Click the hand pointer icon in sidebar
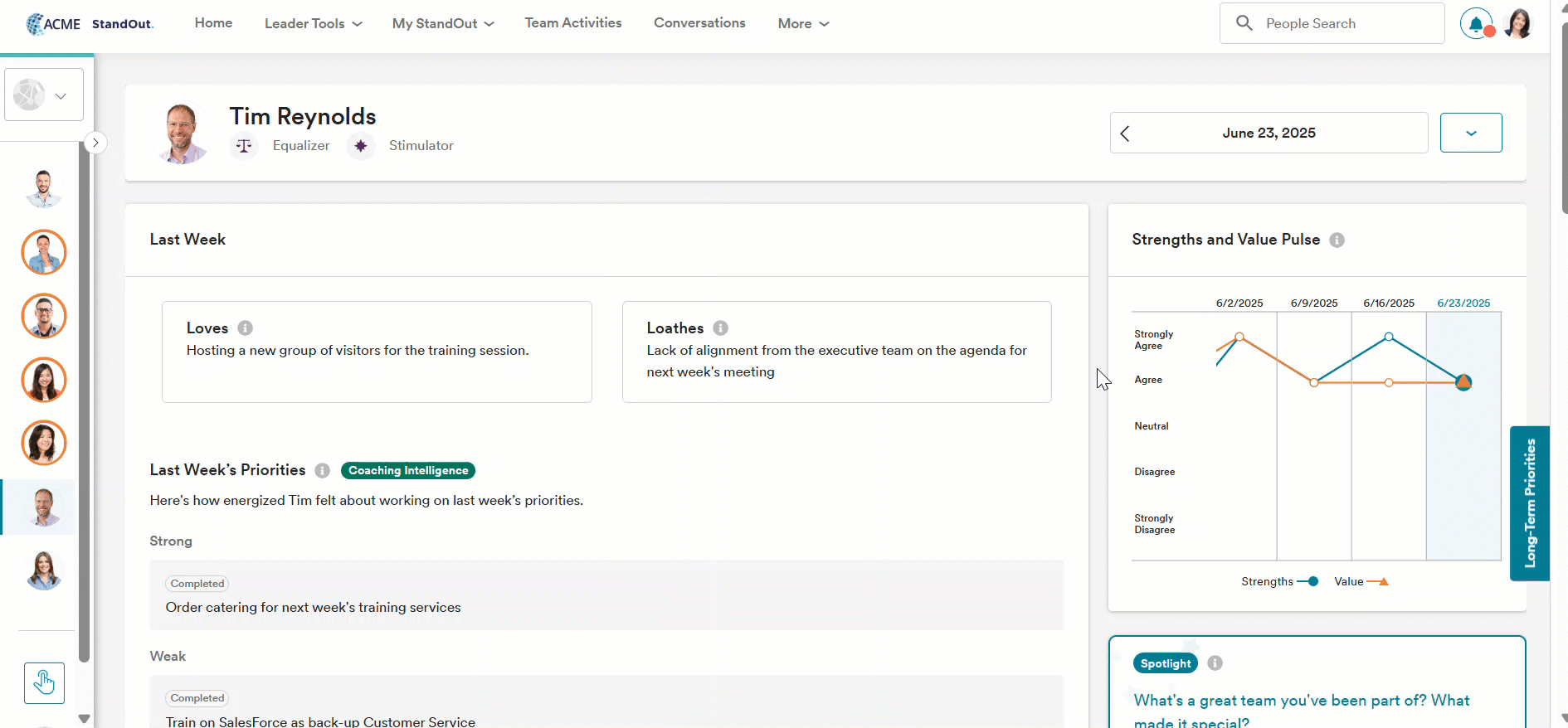 point(44,683)
